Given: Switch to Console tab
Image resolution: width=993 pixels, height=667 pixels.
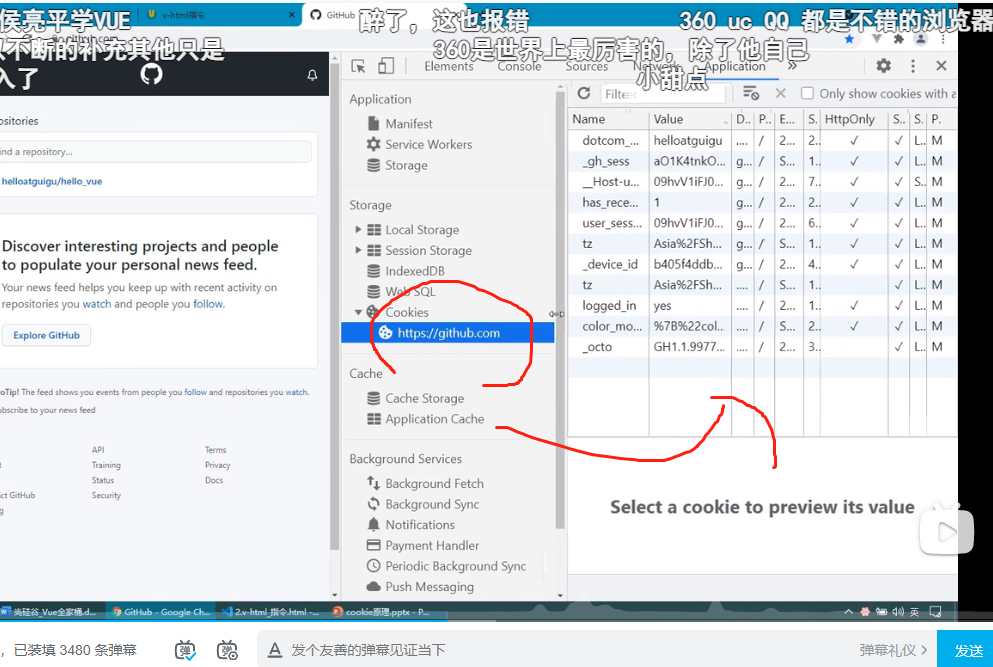Looking at the screenshot, I should (x=519, y=66).
